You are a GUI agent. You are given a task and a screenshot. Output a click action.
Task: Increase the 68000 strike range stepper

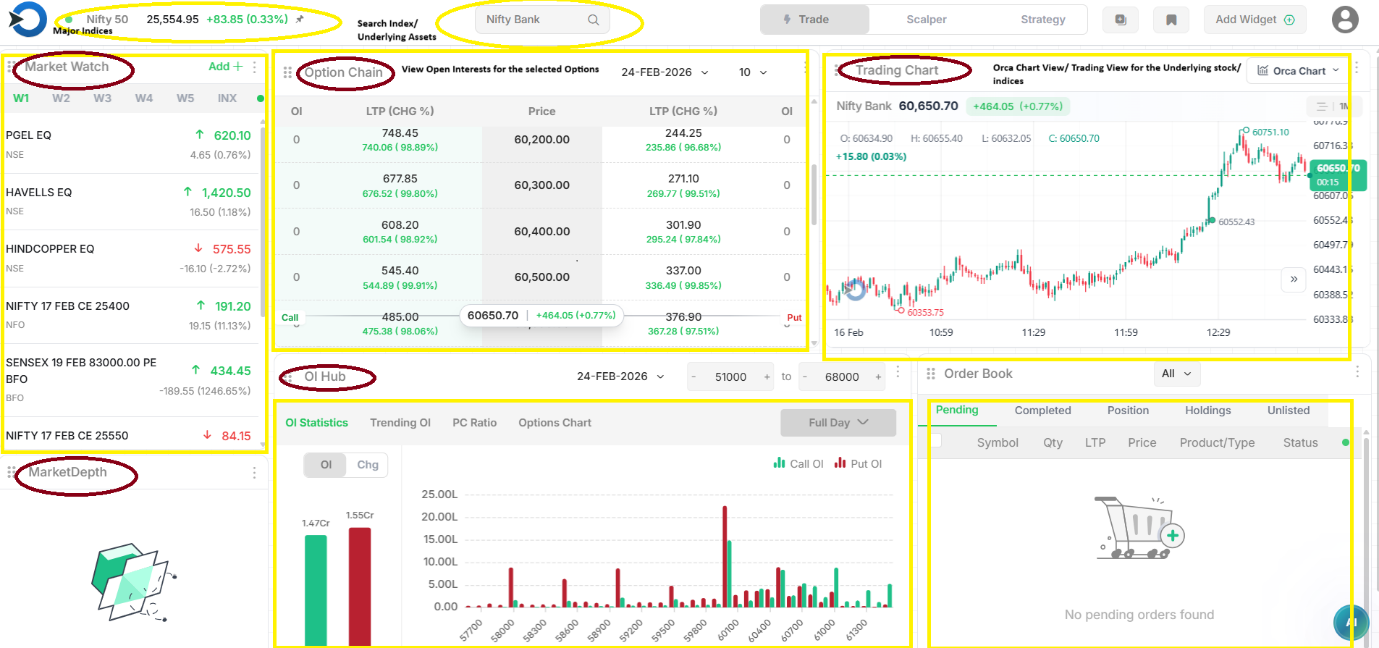878,377
